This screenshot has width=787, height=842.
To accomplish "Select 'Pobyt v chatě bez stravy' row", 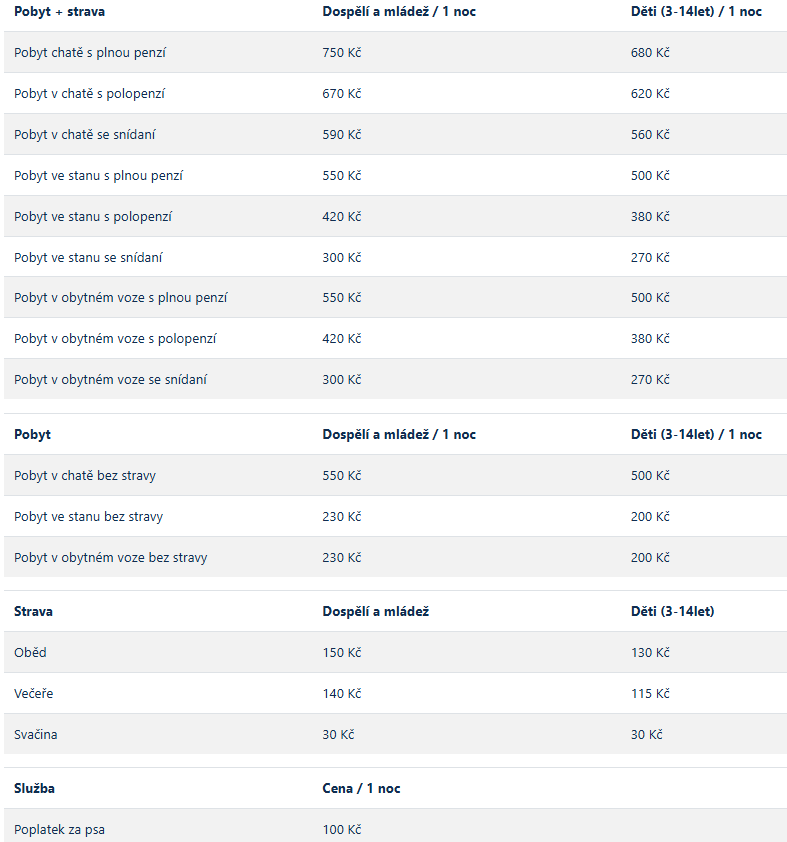I will click(395, 475).
